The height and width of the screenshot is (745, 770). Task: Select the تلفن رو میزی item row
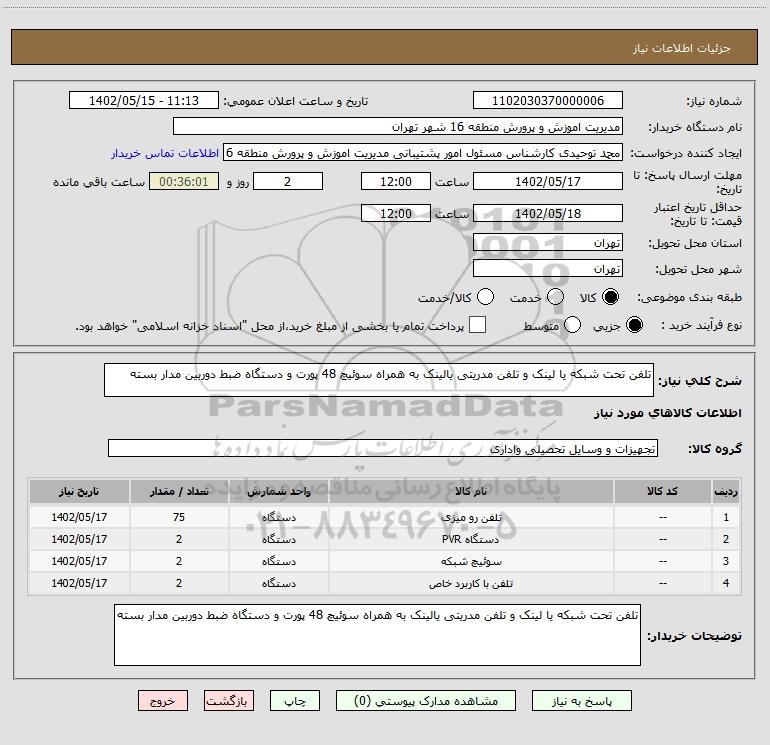[385, 517]
